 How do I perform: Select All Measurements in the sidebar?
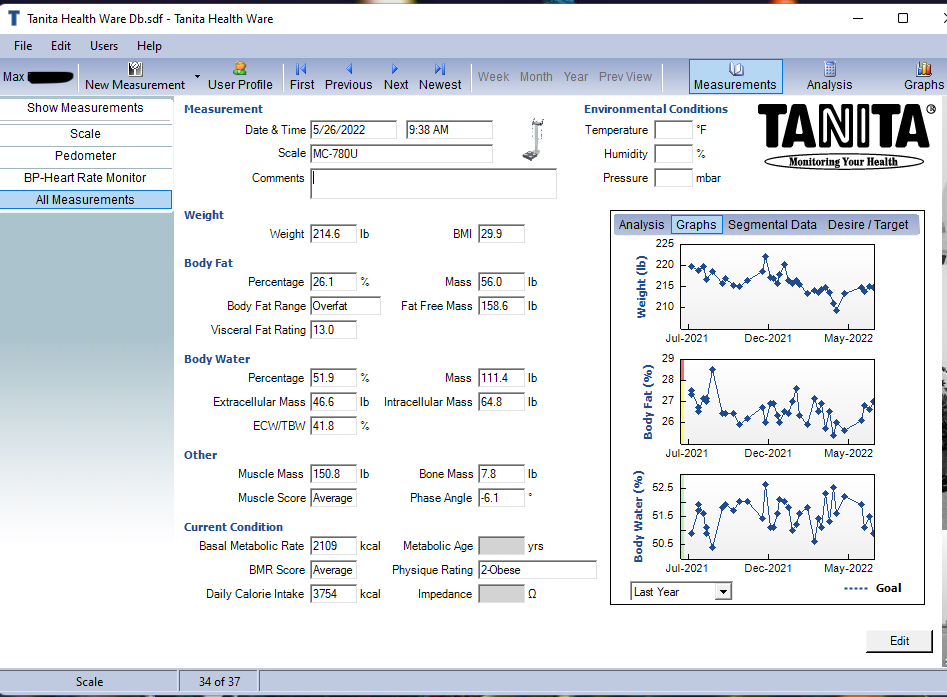point(85,200)
